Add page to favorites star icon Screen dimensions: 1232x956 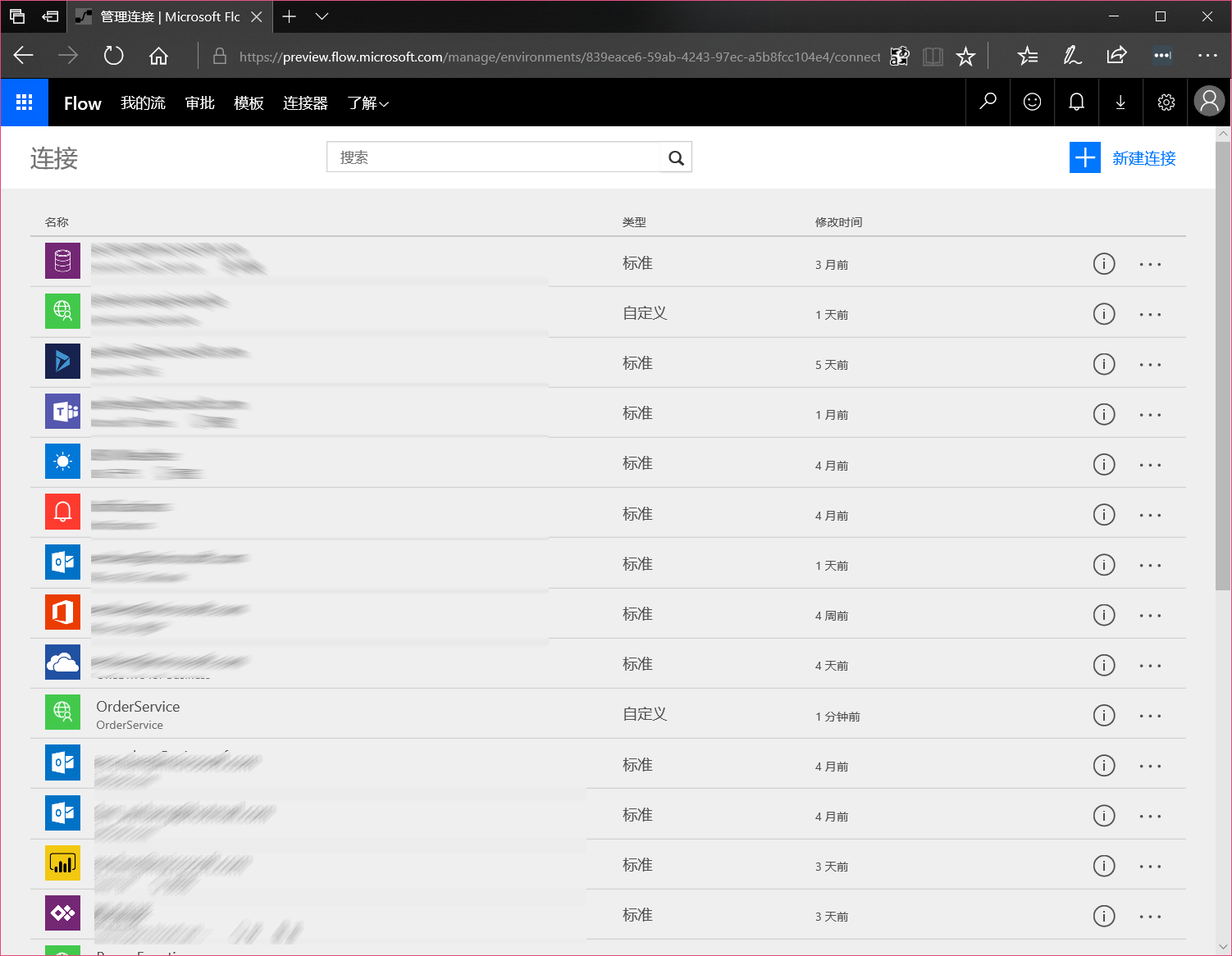pyautogui.click(x=965, y=57)
